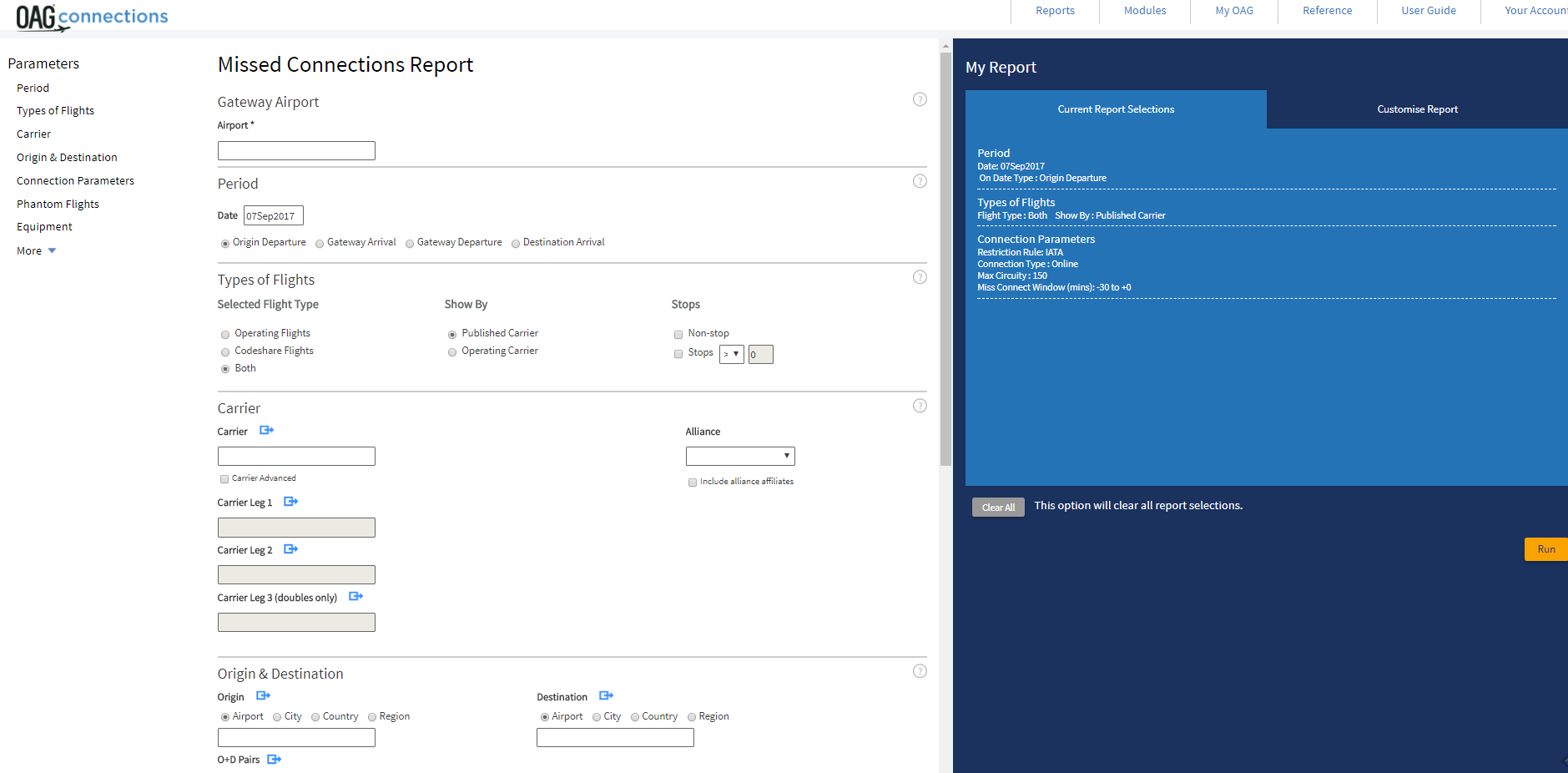
Task: Click the Date field showing 07Sep2017
Action: pyautogui.click(x=274, y=215)
